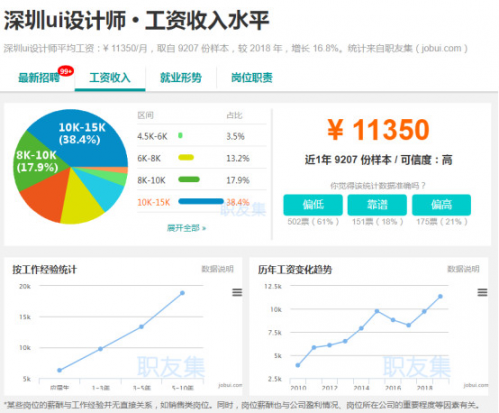
Task: Vote 偏低 on salary accuracy
Action: (x=313, y=205)
